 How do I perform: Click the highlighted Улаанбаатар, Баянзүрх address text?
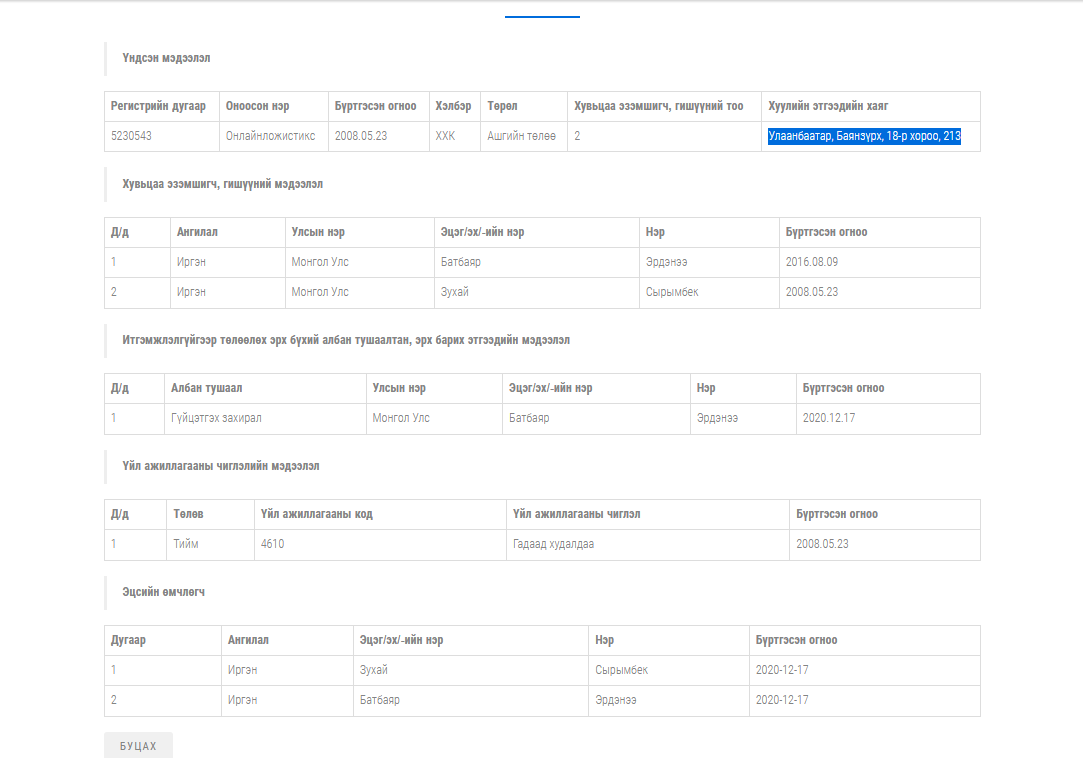tap(864, 136)
